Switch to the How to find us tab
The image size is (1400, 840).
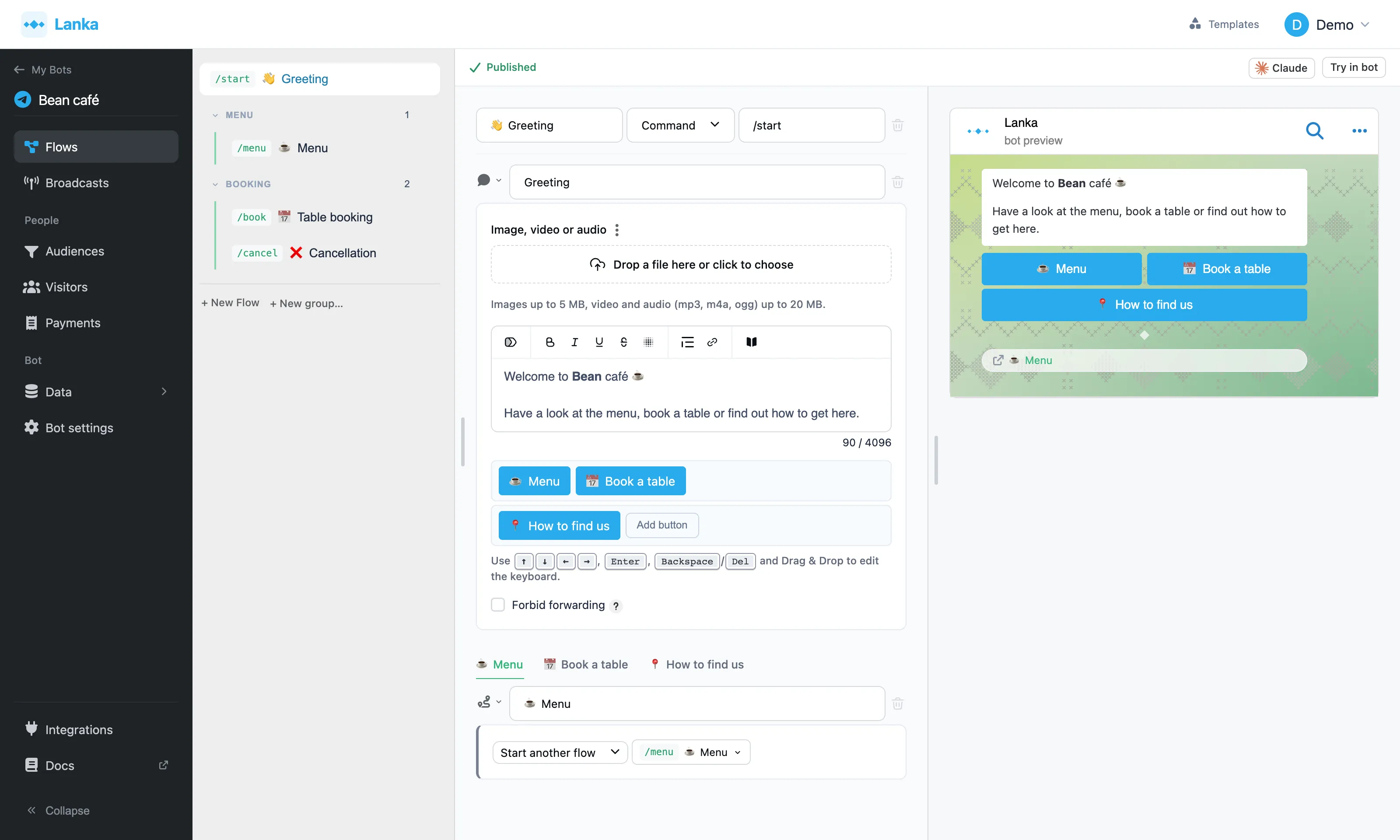(x=696, y=665)
